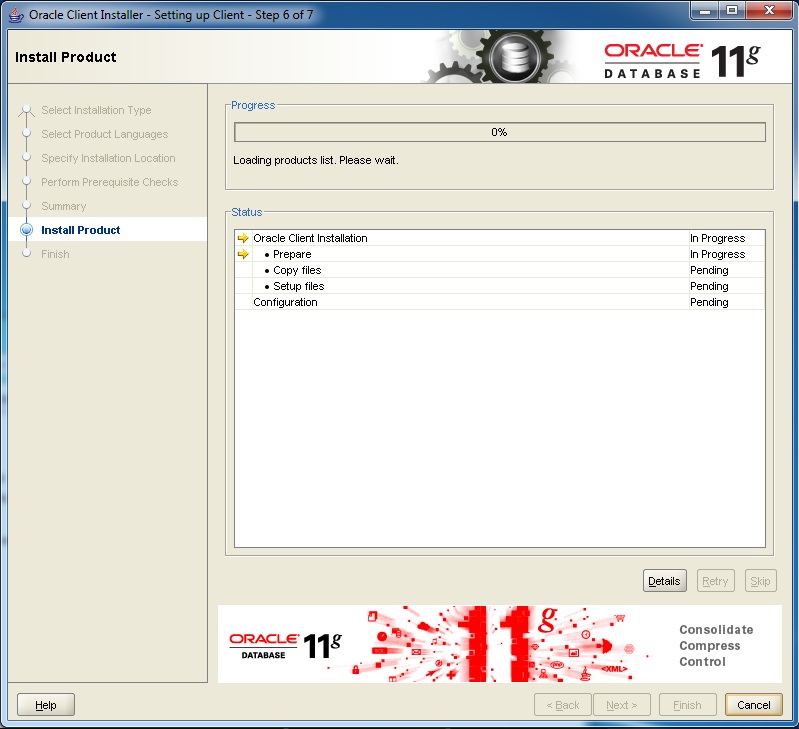Select the Select Product Languages step
Image resolution: width=799 pixels, height=729 pixels.
[104, 134]
